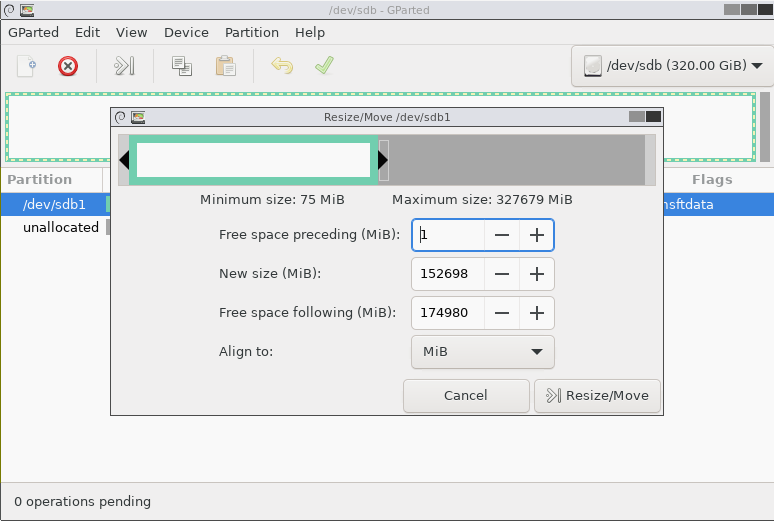Open the Edit menu

pyautogui.click(x=87, y=33)
